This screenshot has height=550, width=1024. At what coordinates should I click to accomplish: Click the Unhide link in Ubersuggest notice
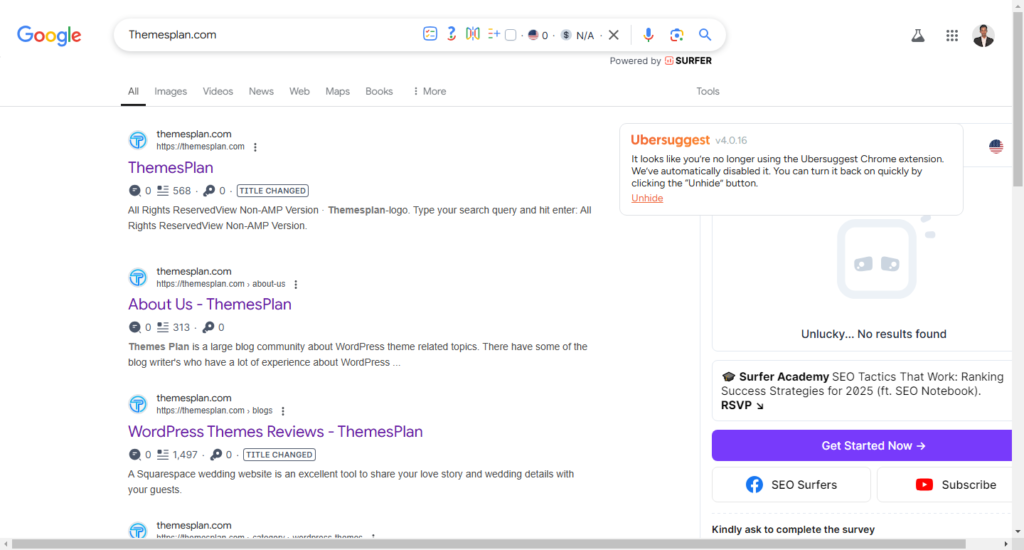(647, 198)
